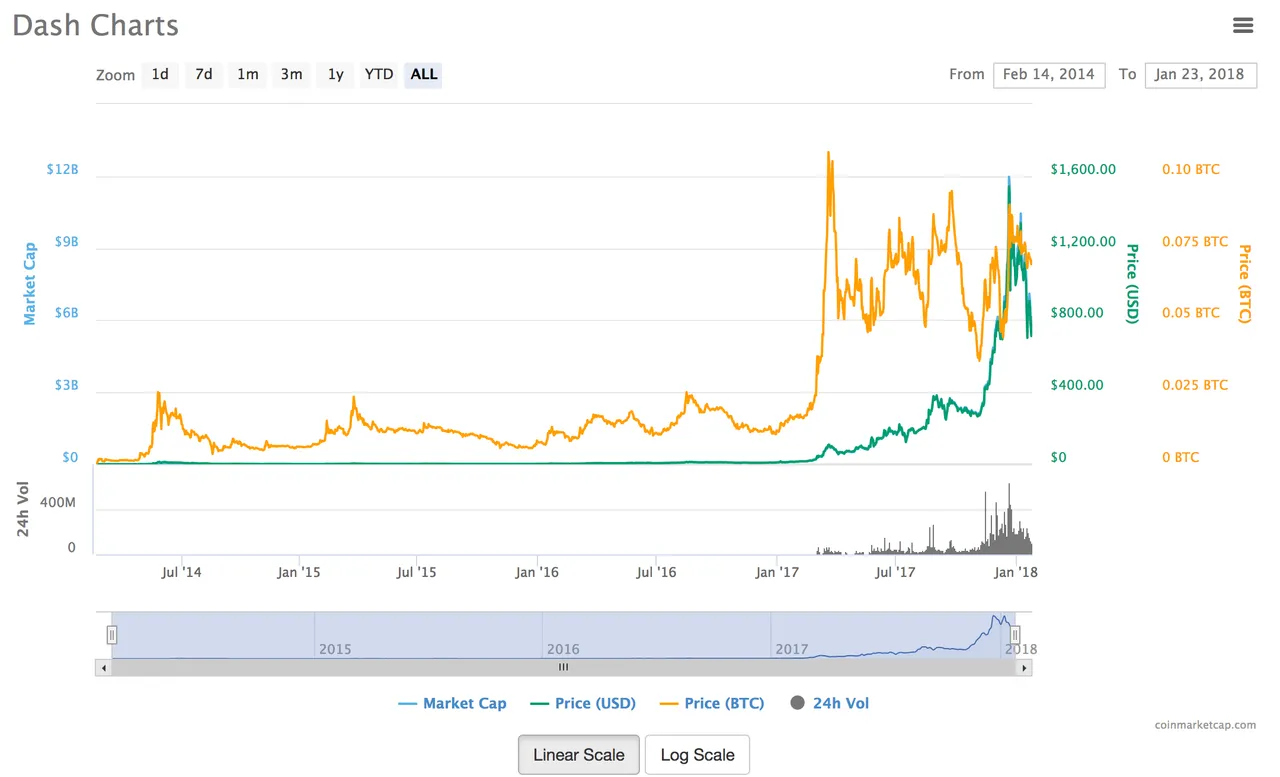
Task: Click the Price (USD) axis title
Action: click(1133, 283)
